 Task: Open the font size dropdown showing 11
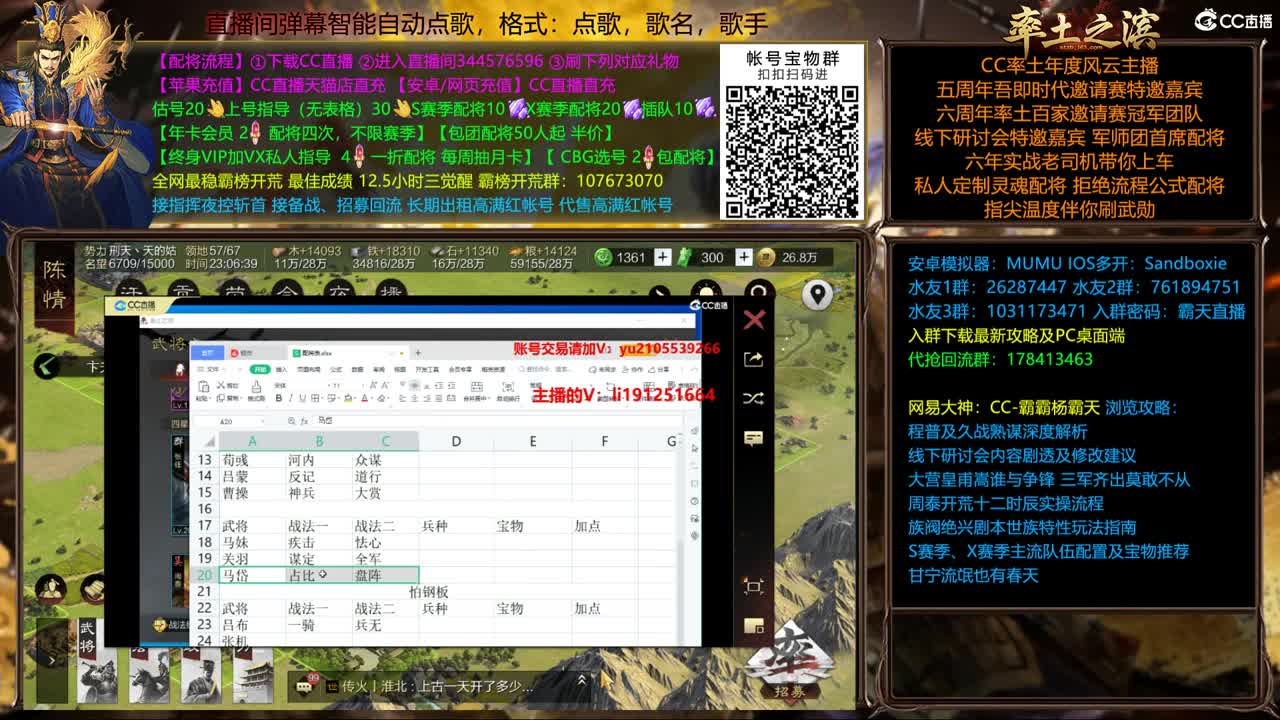coord(345,386)
